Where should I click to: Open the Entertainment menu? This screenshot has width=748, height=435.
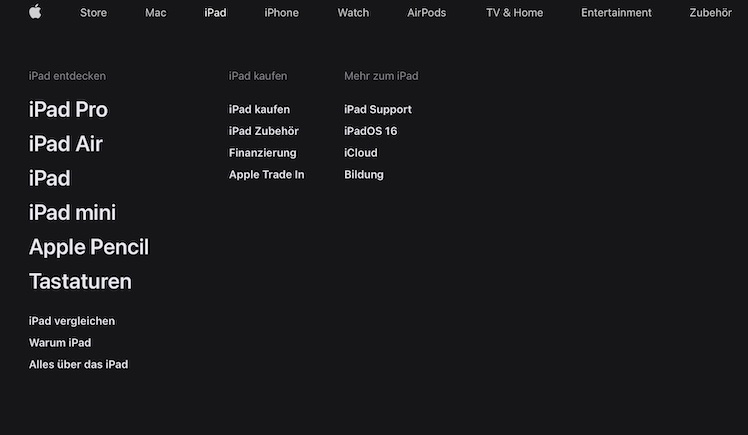click(616, 13)
